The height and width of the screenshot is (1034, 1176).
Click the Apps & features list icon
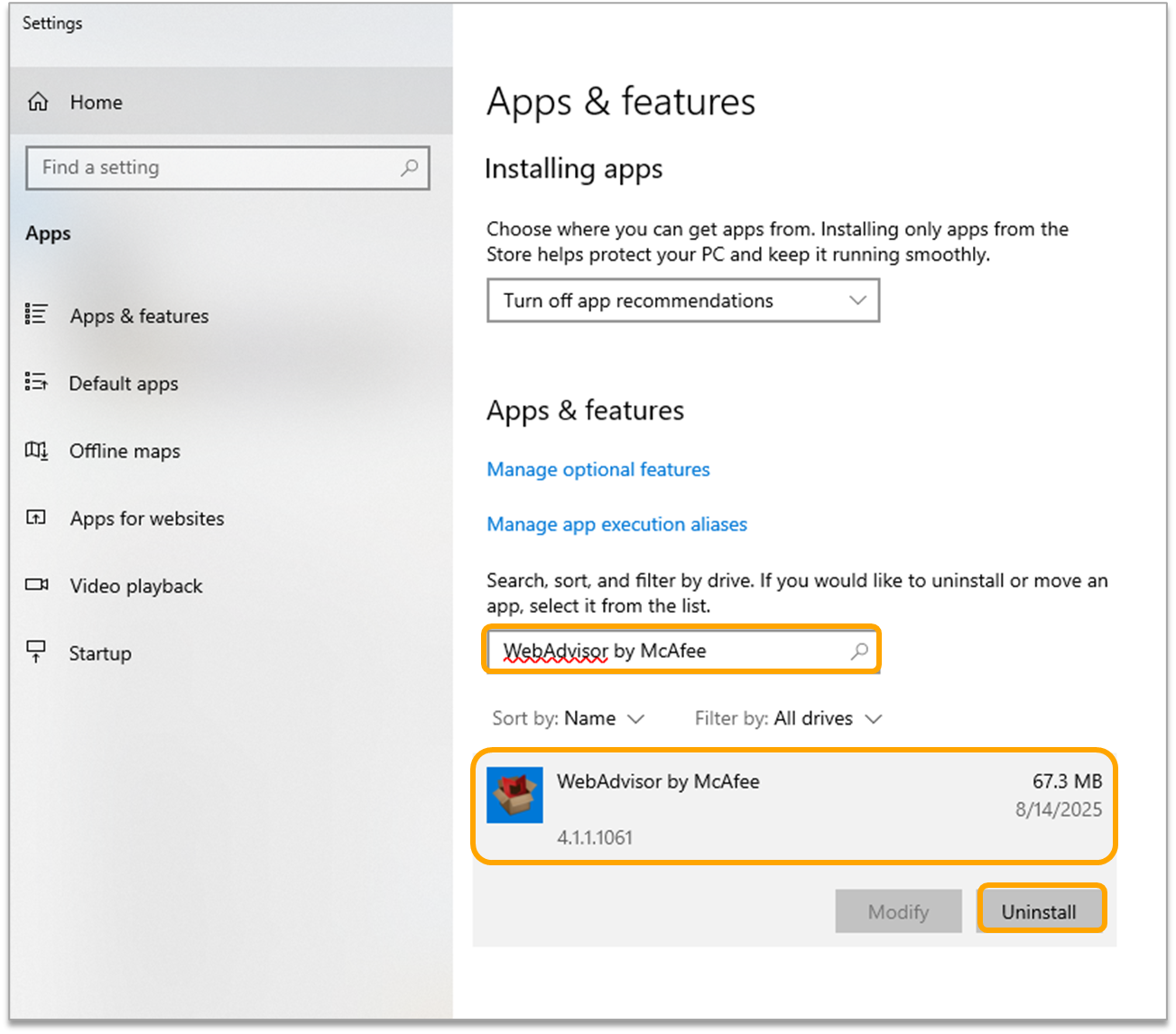(x=36, y=315)
